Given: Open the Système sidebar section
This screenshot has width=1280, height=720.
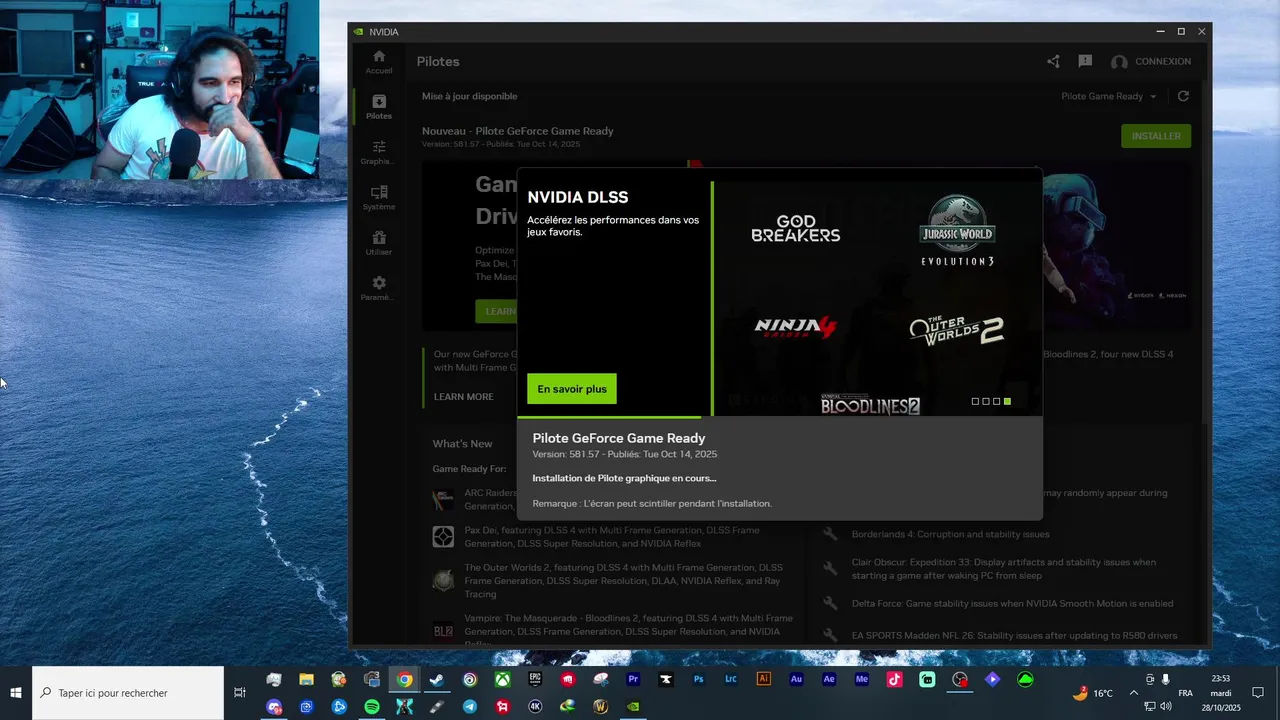Looking at the screenshot, I should click(379, 197).
